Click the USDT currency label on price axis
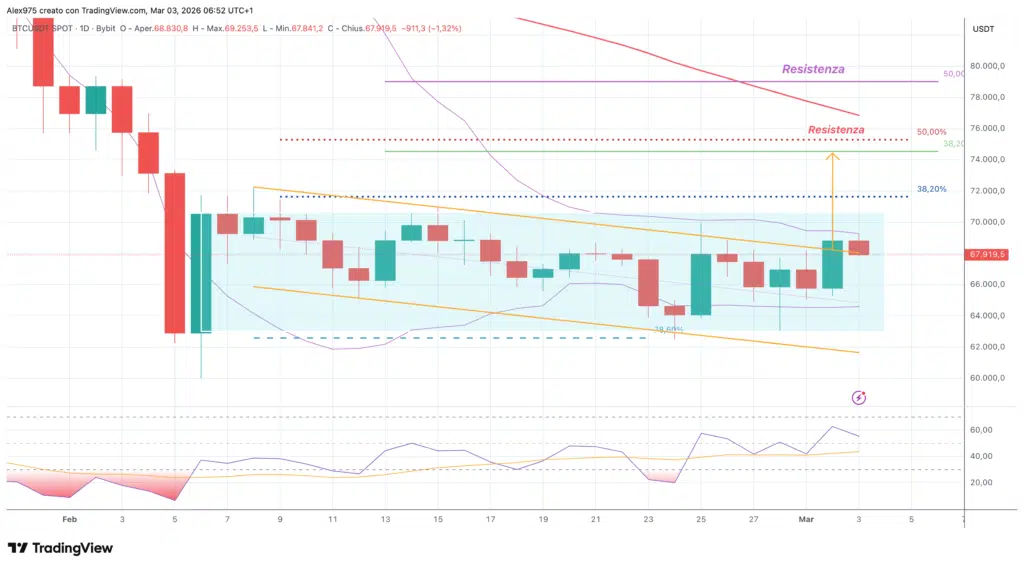 coord(983,29)
